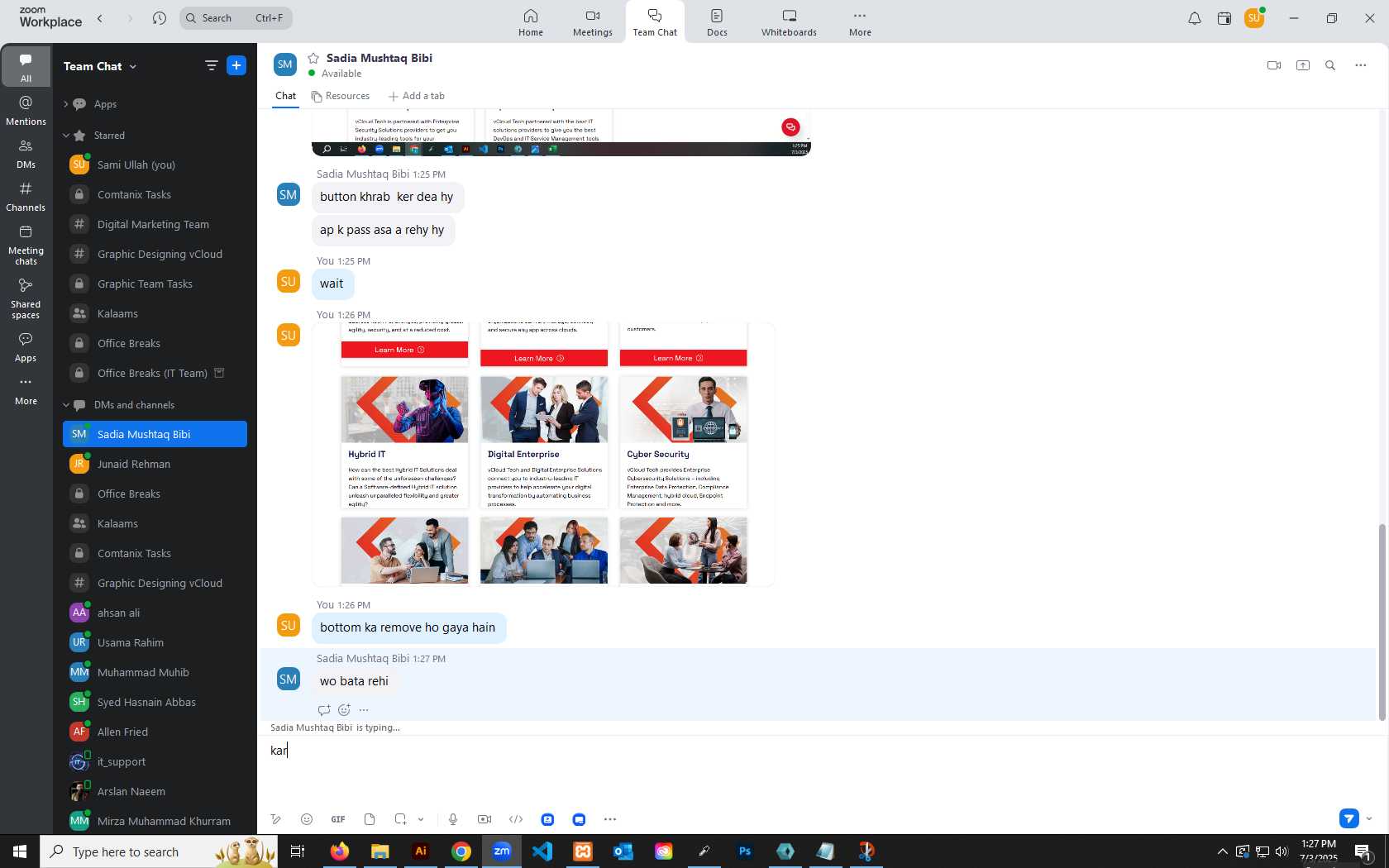The height and width of the screenshot is (868, 1389).
Task: Expand the Team Chat header dropdown
Action: pos(133,66)
